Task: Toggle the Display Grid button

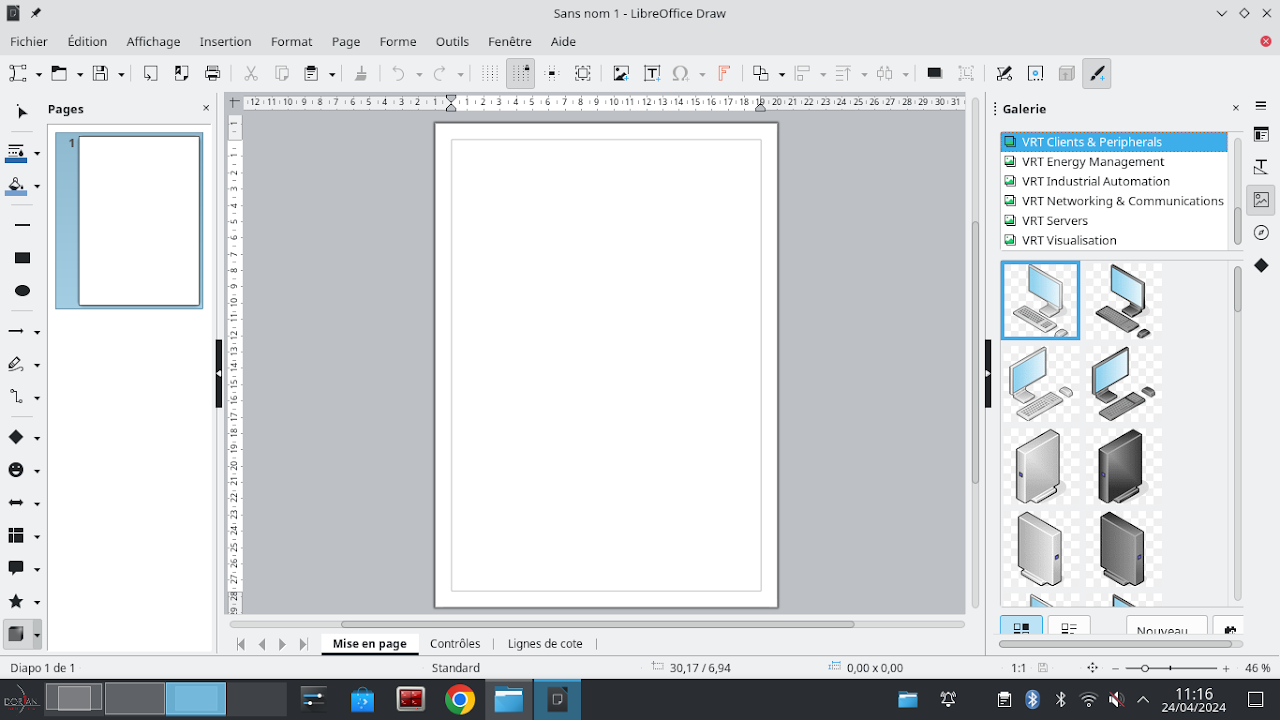Action: tap(489, 73)
